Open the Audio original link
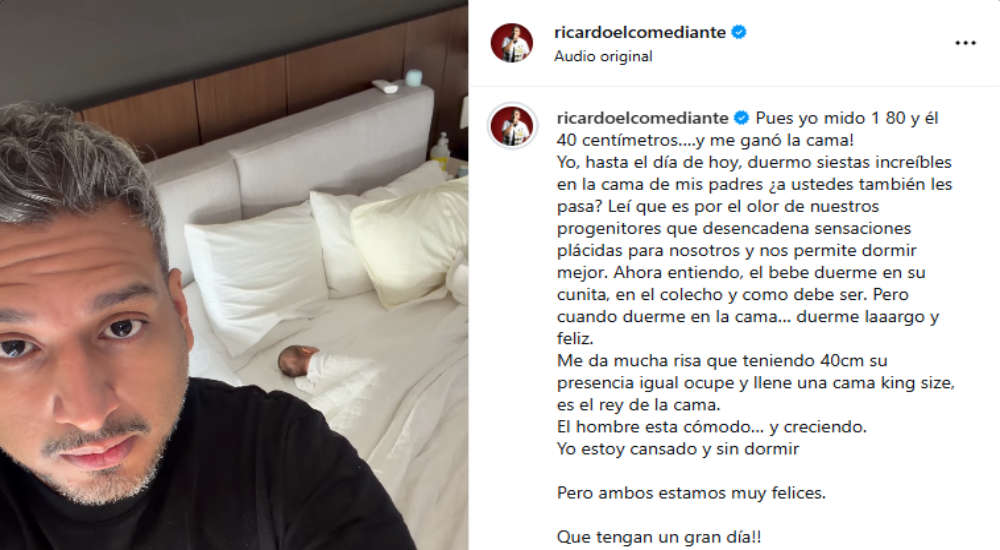The image size is (1000, 550). 603,56
